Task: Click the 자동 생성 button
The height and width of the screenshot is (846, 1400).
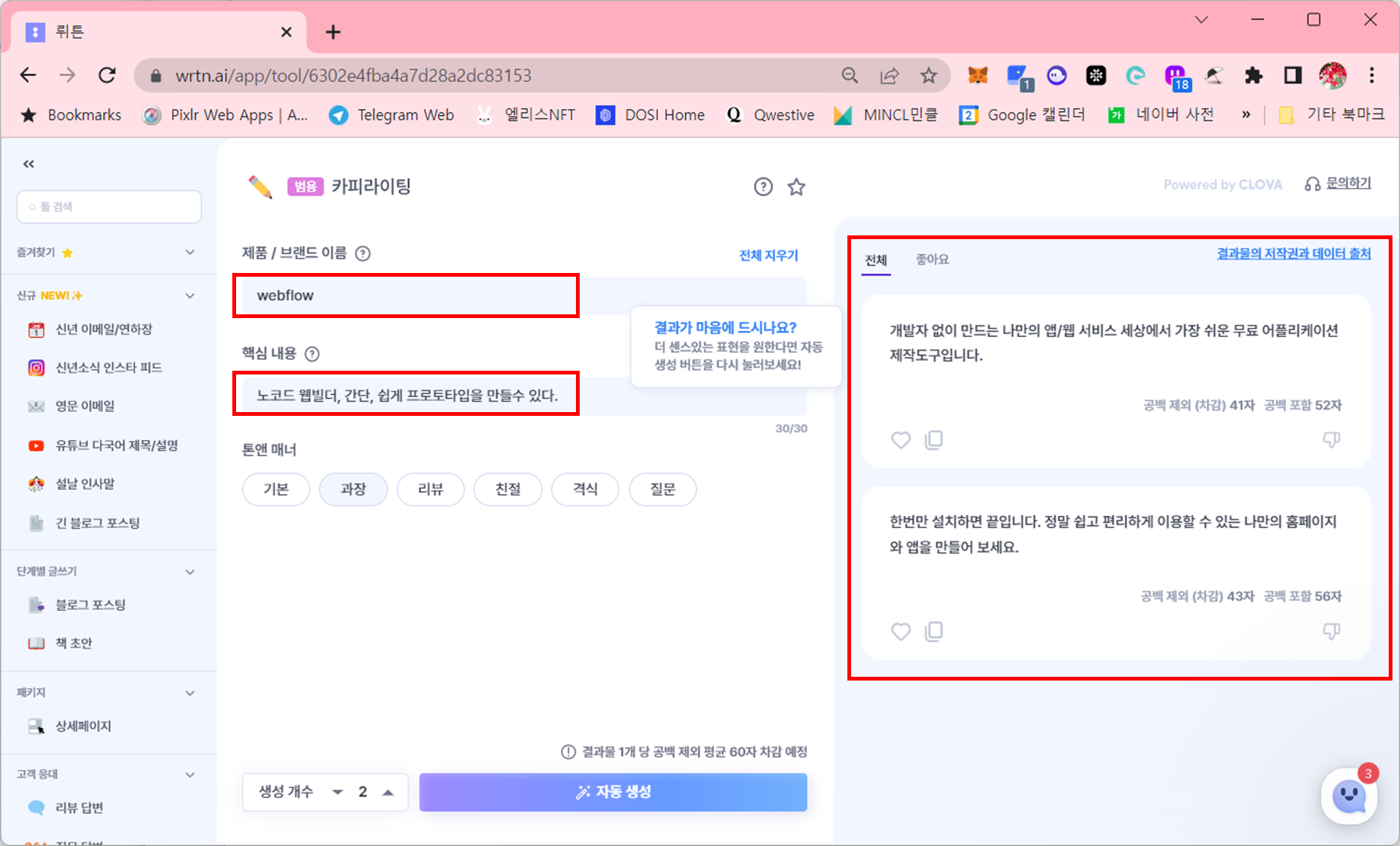Action: click(613, 792)
